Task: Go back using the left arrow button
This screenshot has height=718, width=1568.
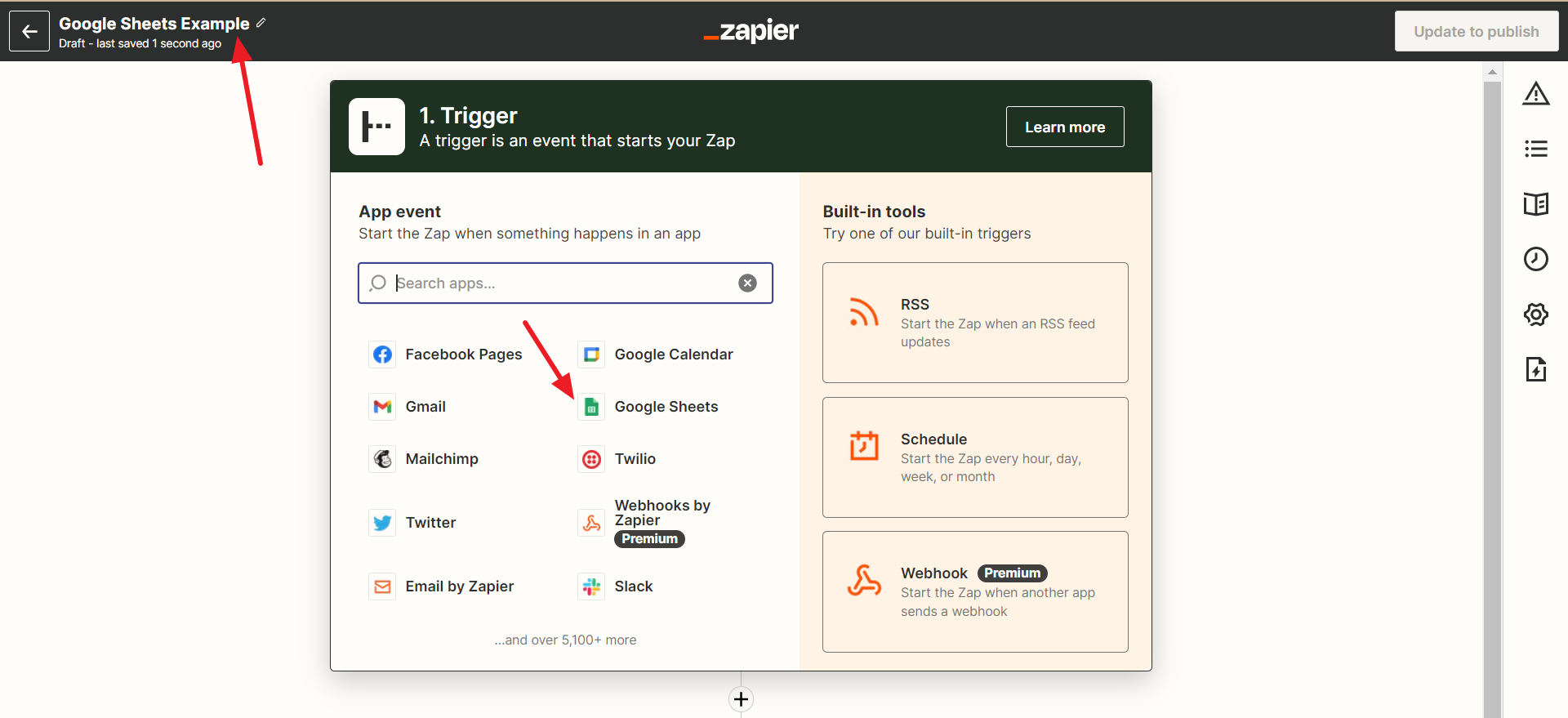Action: (29, 31)
